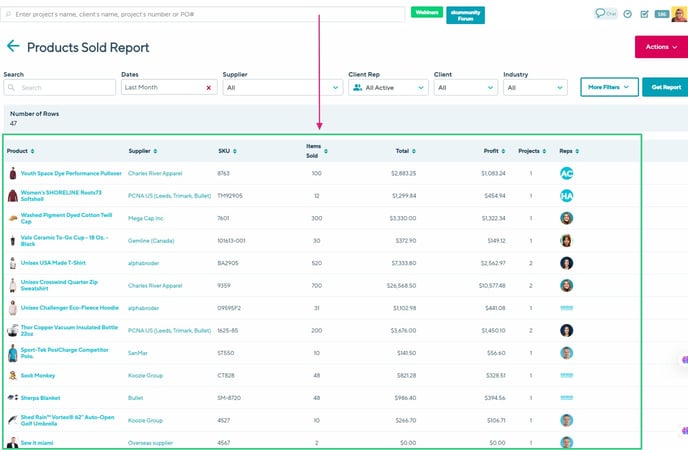This screenshot has height=450, width=688.
Task: Click the clock icon in top bar
Action: tap(627, 14)
